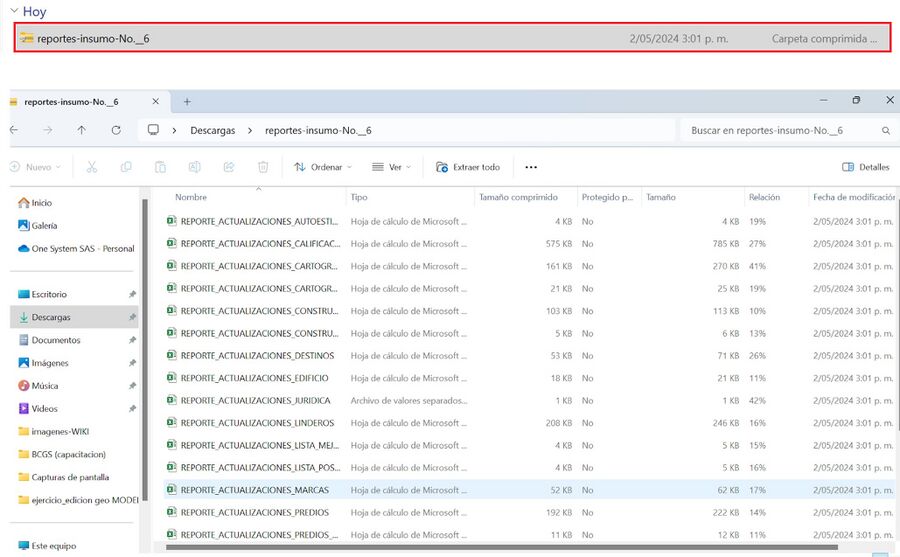Go forward with the right arrow

tap(48, 130)
